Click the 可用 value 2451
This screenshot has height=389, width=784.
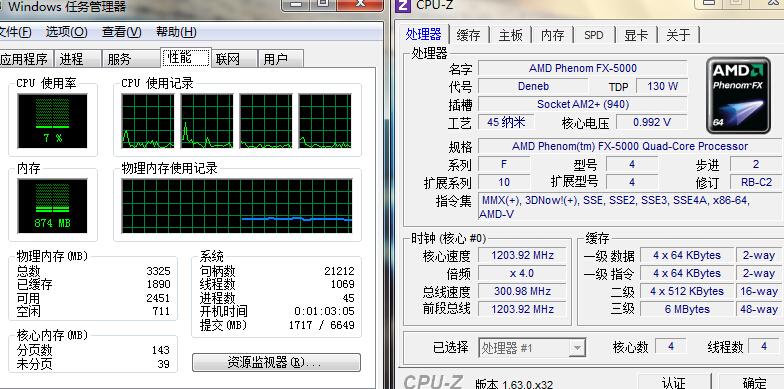point(158,298)
